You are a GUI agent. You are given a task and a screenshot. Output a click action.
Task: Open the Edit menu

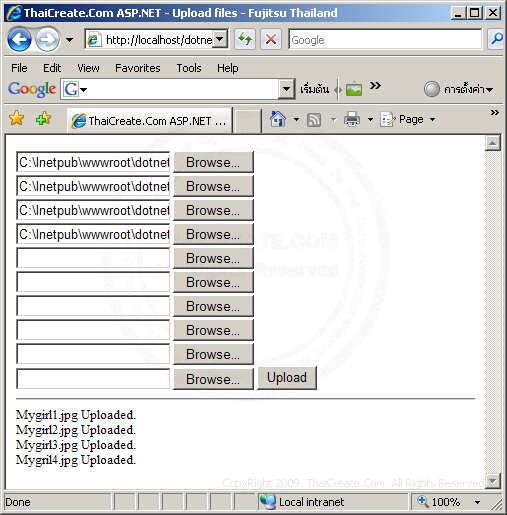(x=52, y=68)
